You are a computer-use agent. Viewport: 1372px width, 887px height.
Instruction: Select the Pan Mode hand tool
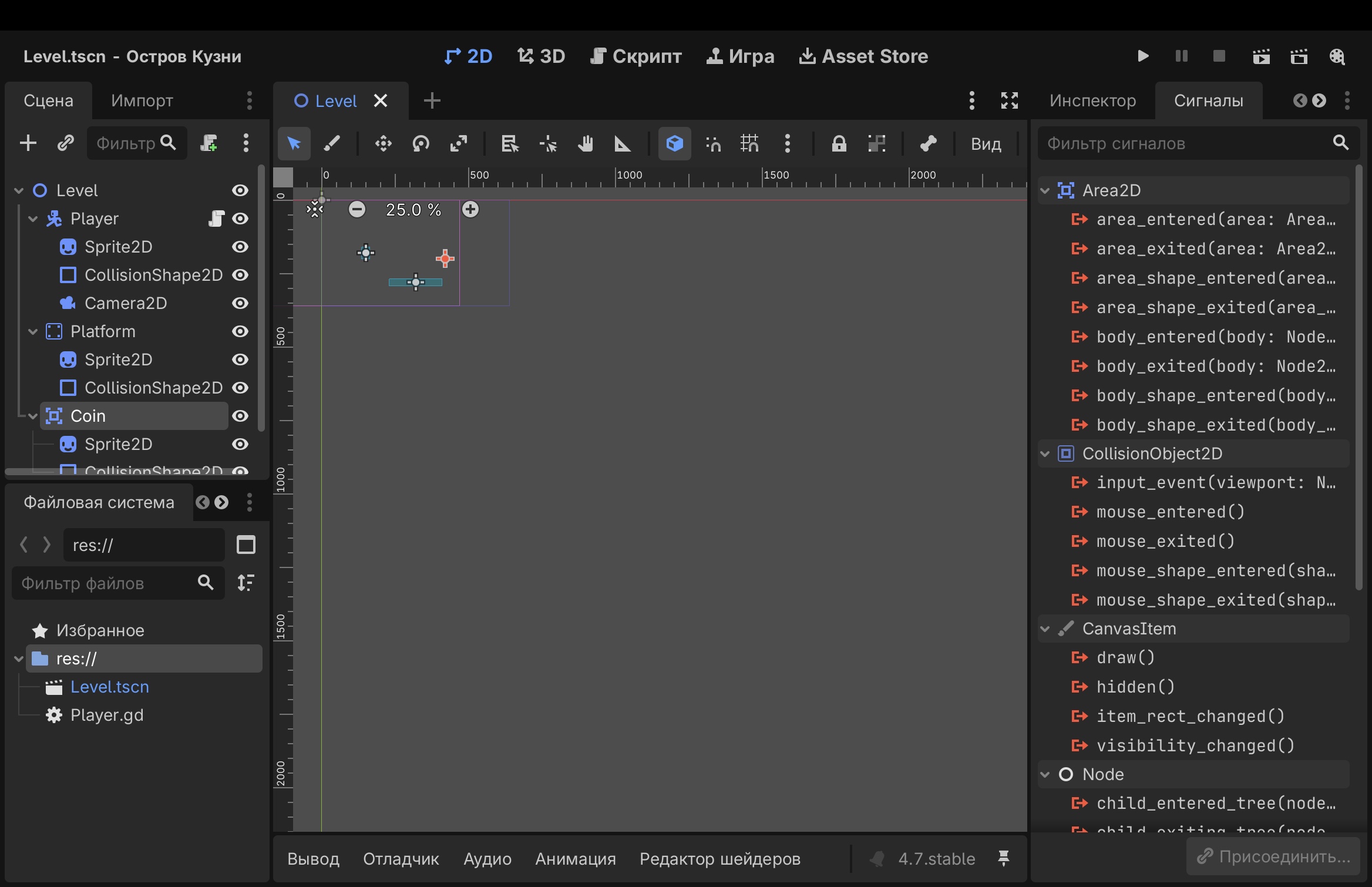(585, 143)
